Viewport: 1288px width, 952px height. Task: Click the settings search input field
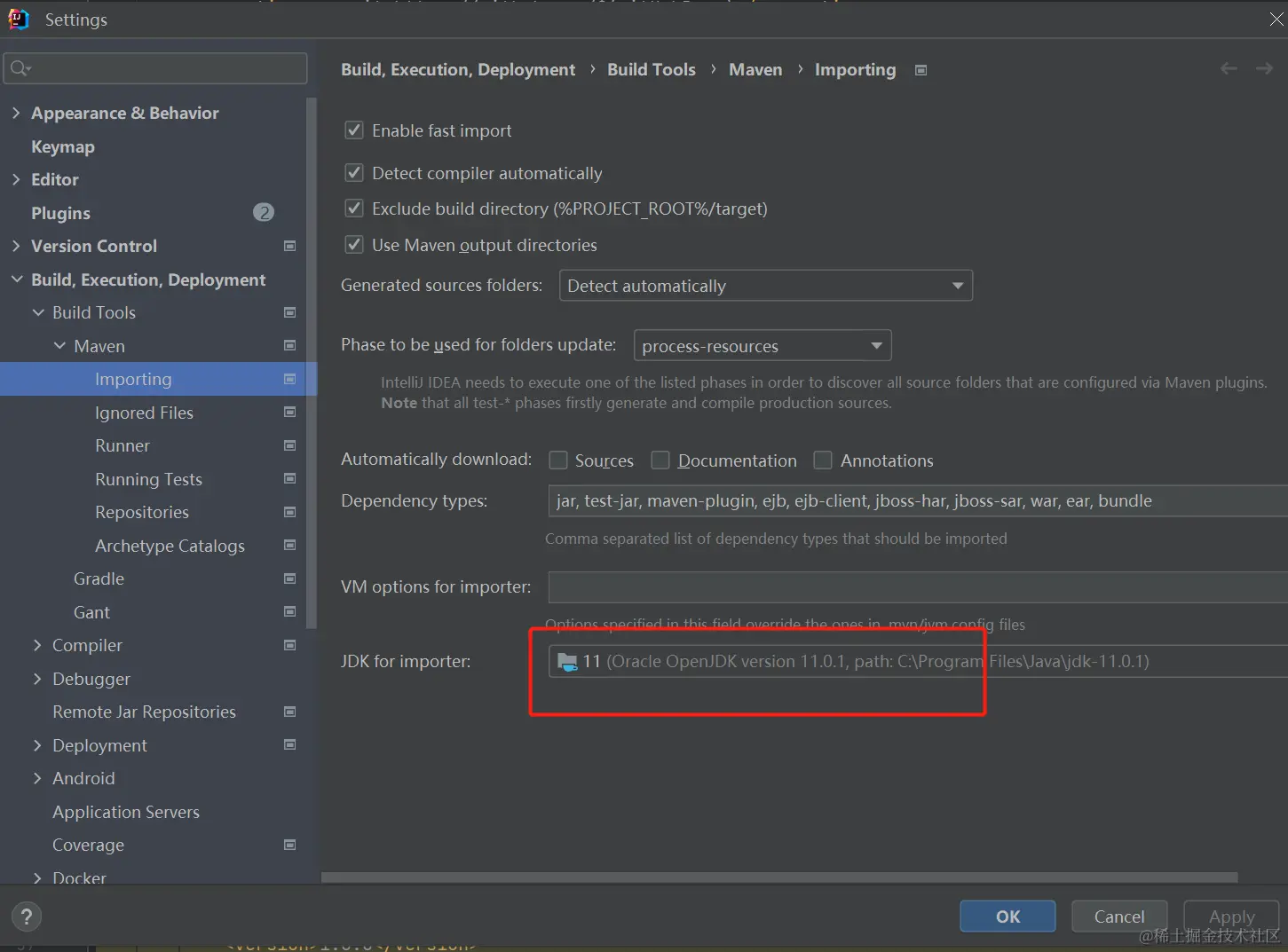tap(155, 68)
